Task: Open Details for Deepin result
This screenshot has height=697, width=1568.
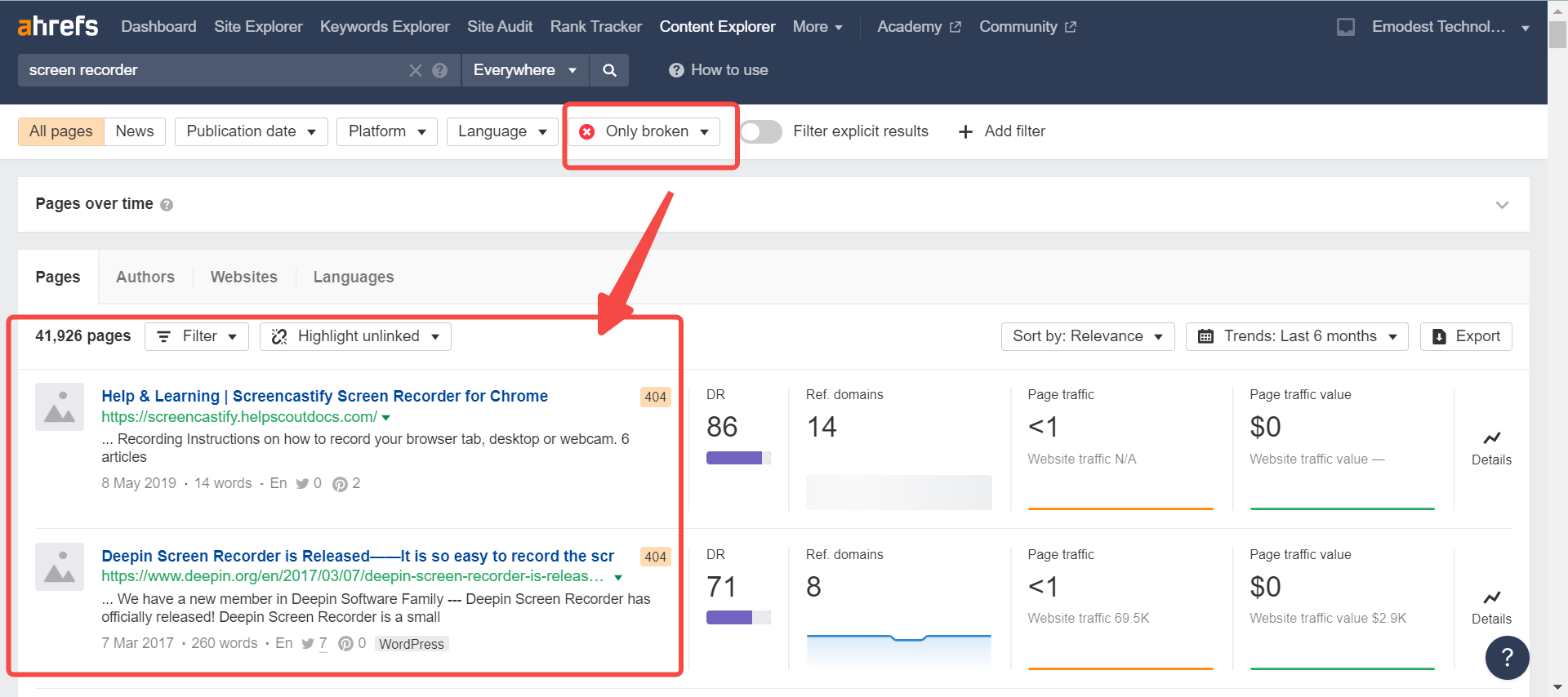Action: (1491, 608)
